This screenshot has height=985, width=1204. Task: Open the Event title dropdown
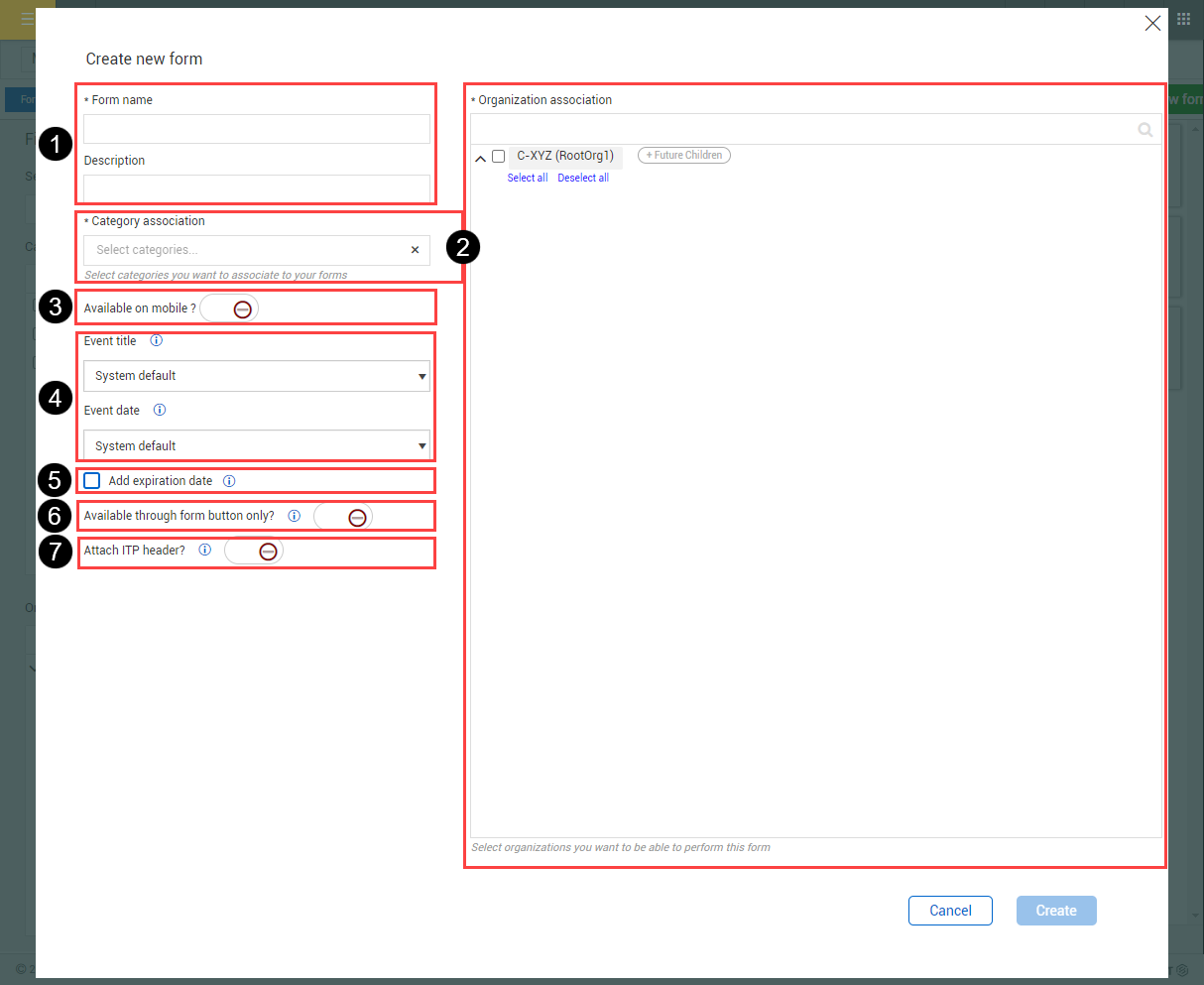click(257, 376)
